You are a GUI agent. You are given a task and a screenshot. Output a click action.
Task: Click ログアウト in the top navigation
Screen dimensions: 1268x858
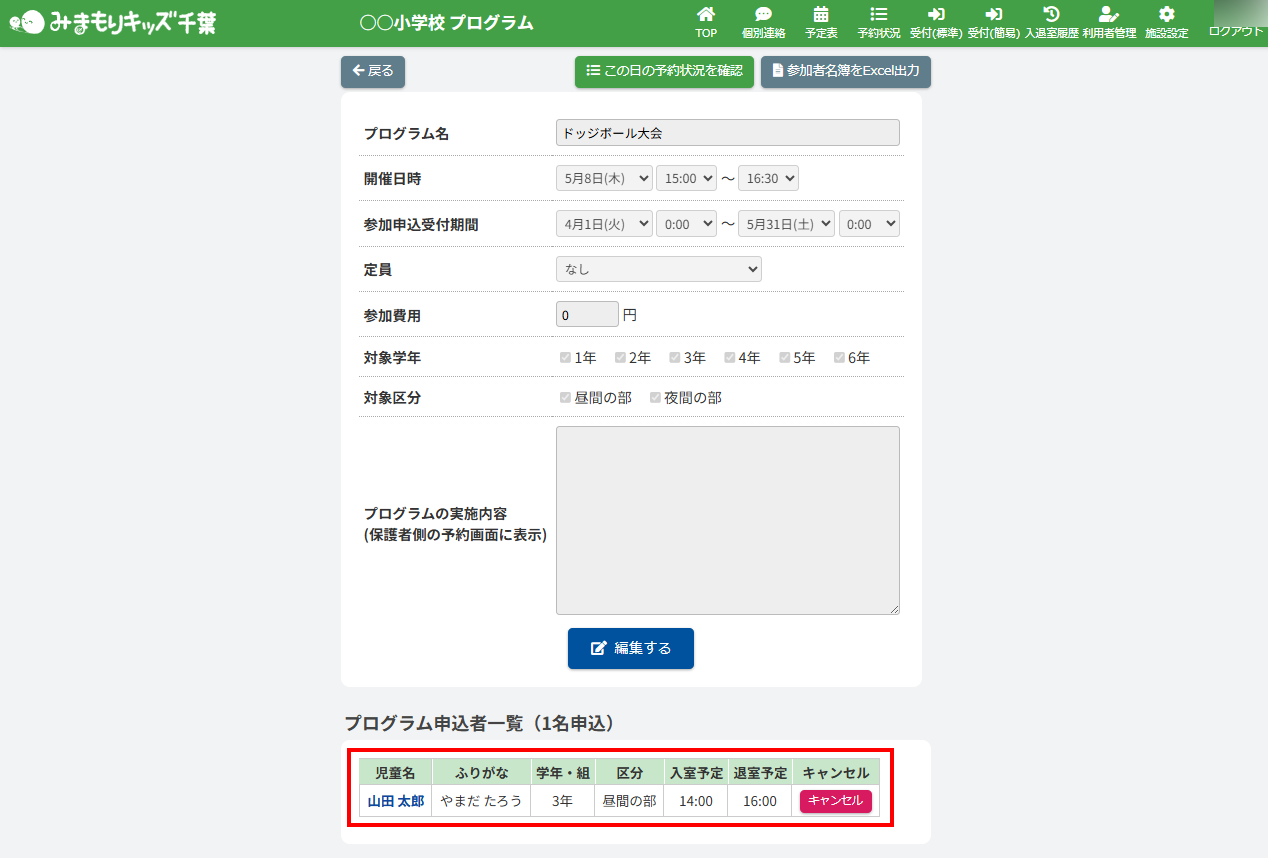click(1236, 31)
